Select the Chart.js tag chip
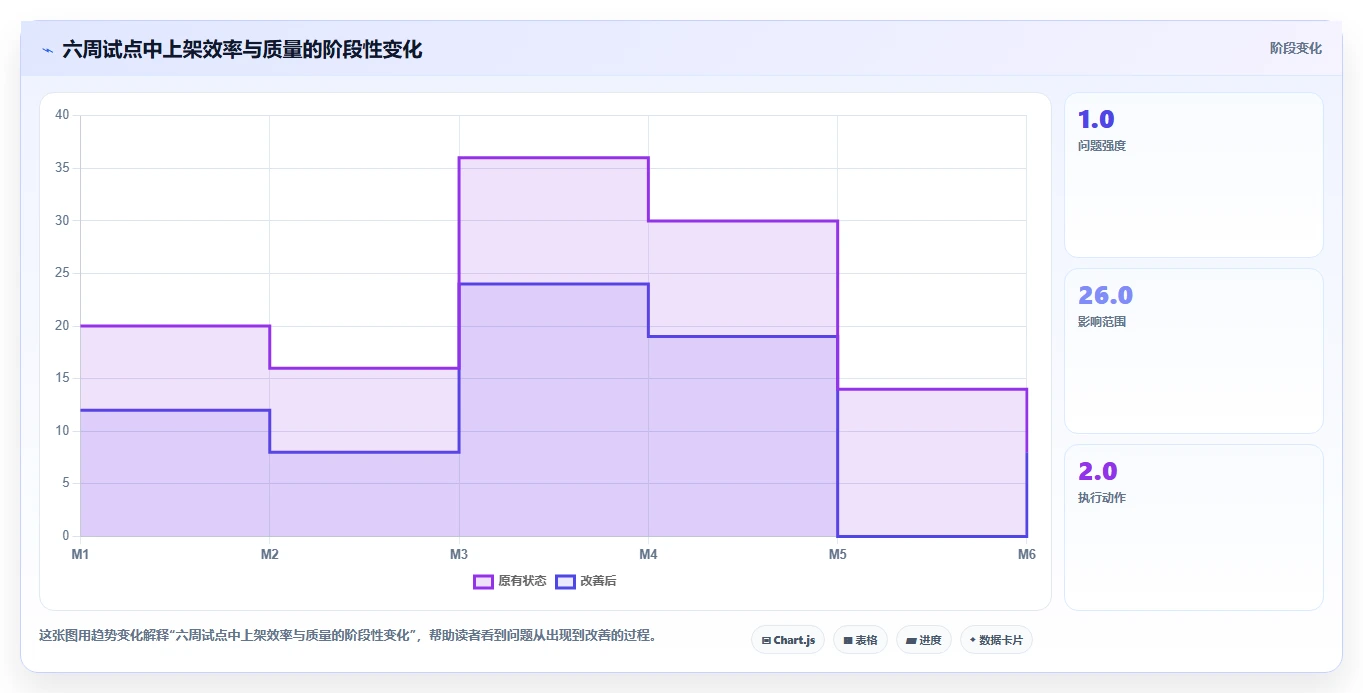The height and width of the screenshot is (693, 1363). tap(788, 640)
